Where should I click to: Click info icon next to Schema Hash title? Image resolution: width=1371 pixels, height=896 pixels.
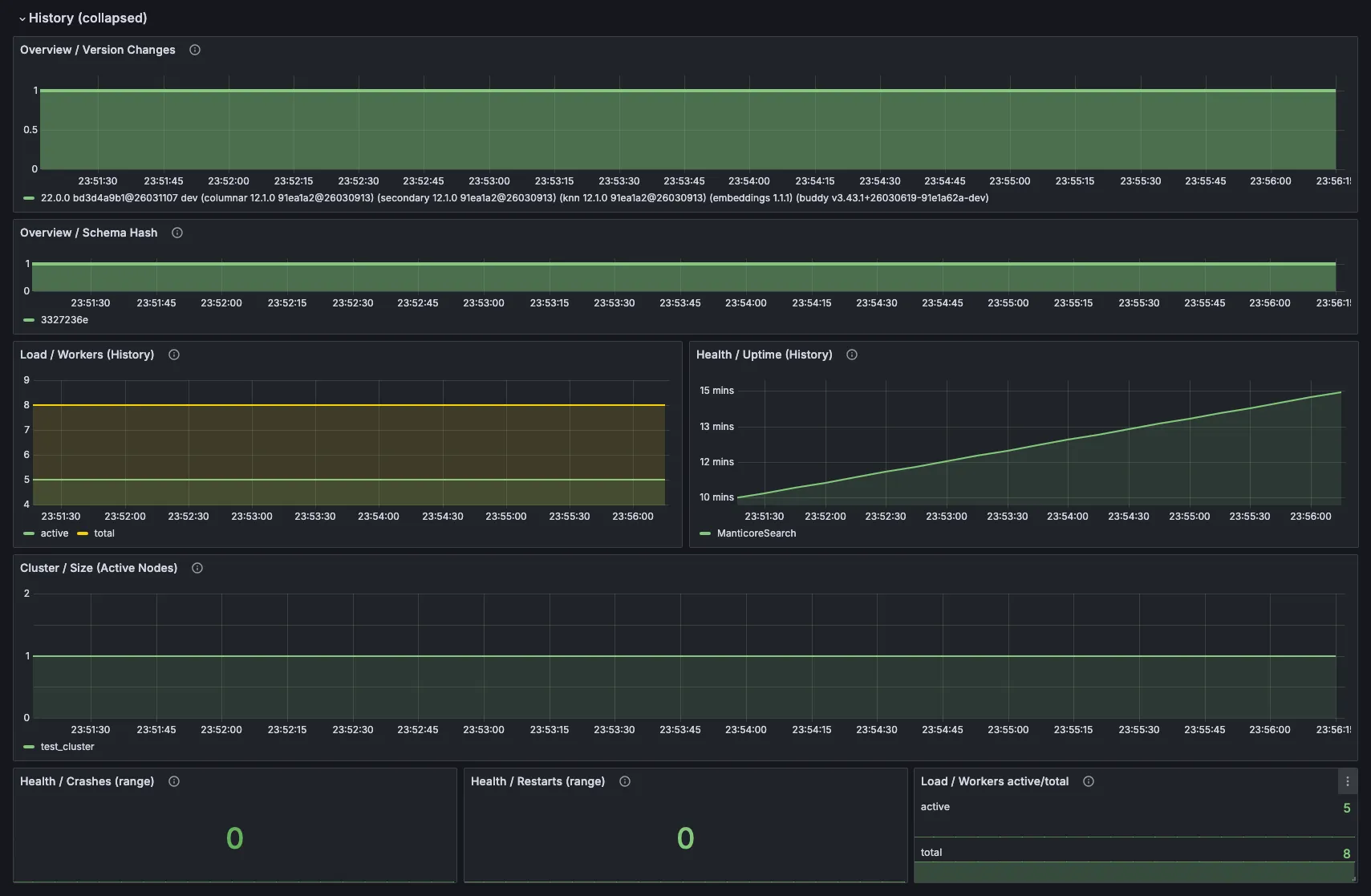pyautogui.click(x=177, y=233)
